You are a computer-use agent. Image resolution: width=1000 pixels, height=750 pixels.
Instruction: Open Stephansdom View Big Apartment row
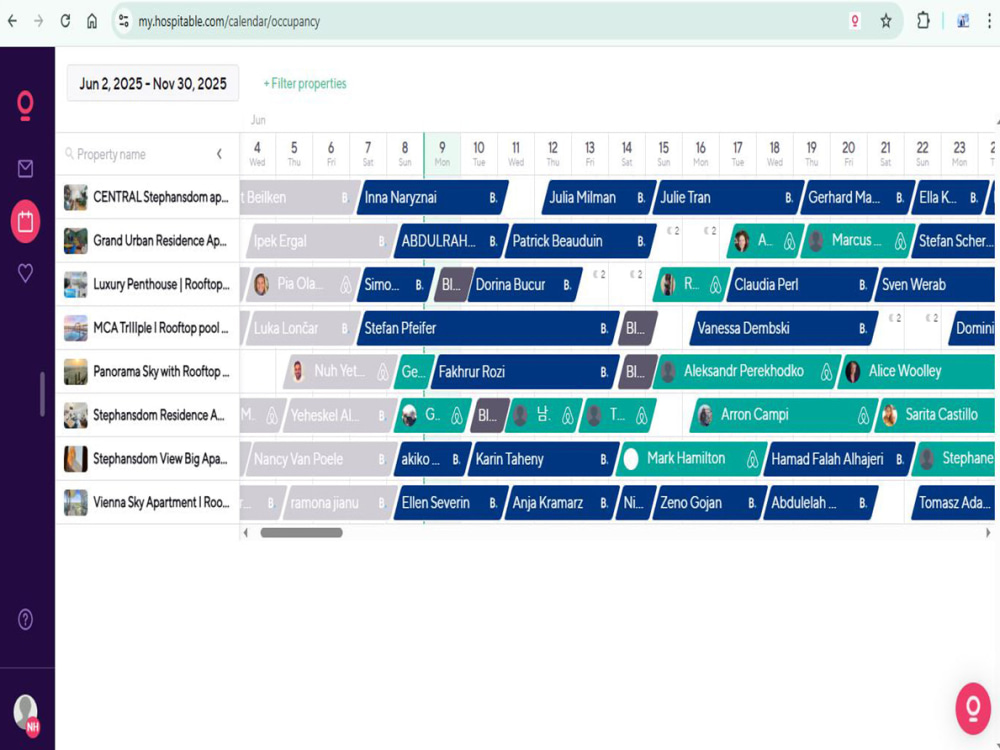pyautogui.click(x=147, y=459)
